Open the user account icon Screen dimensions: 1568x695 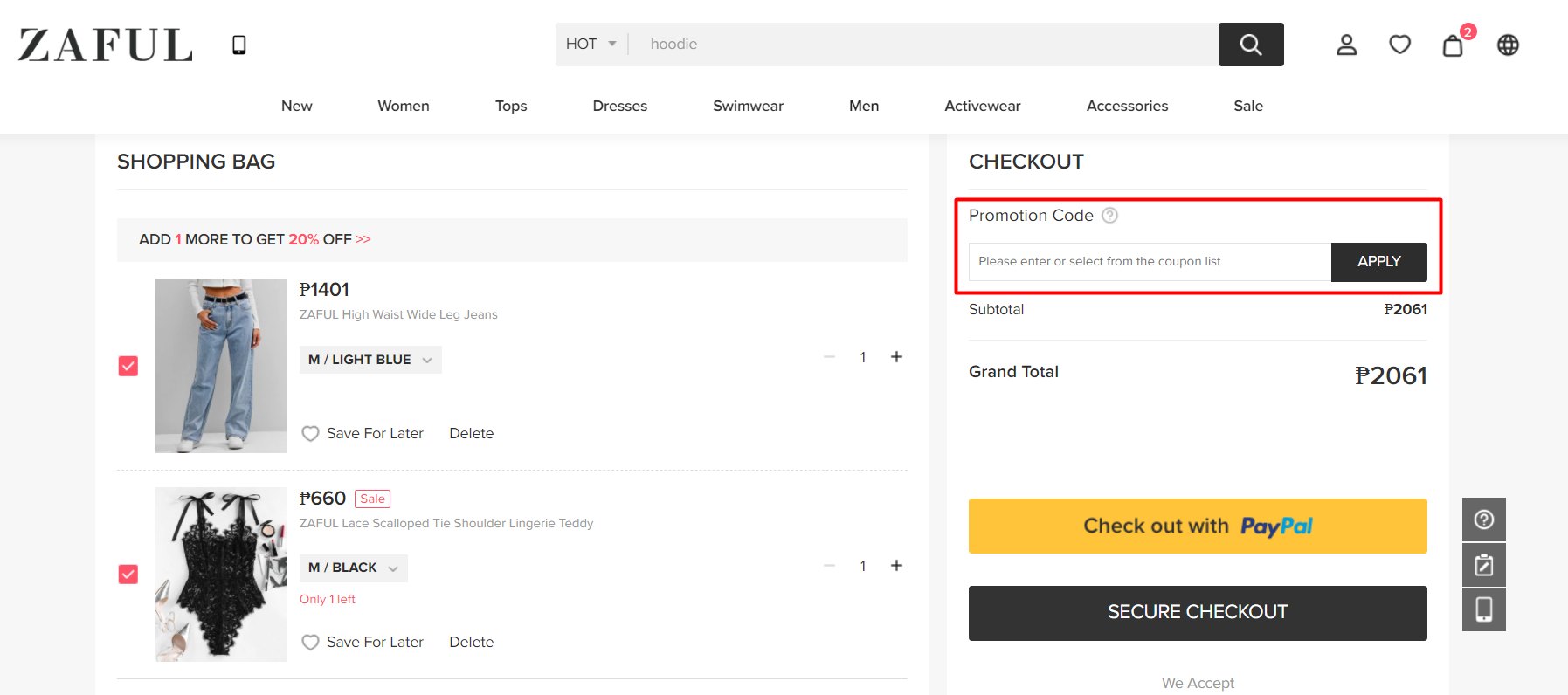pos(1346,45)
